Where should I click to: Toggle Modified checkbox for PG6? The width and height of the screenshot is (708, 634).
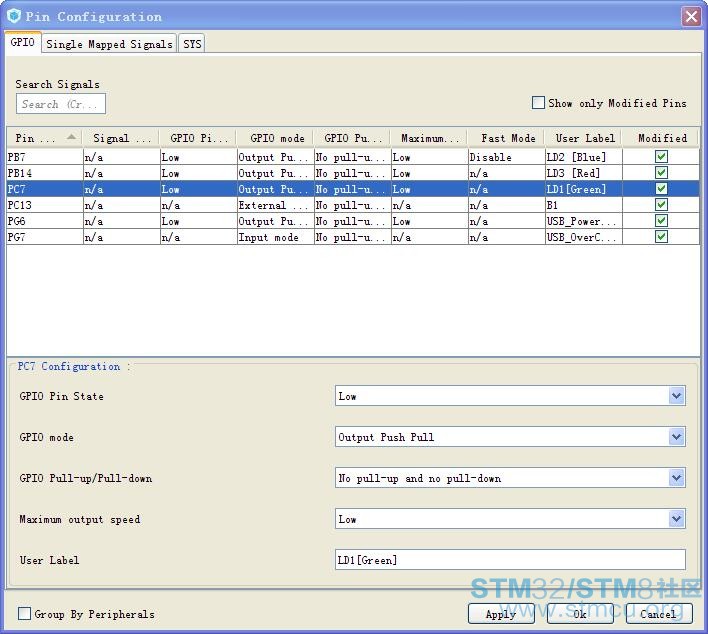[x=661, y=221]
